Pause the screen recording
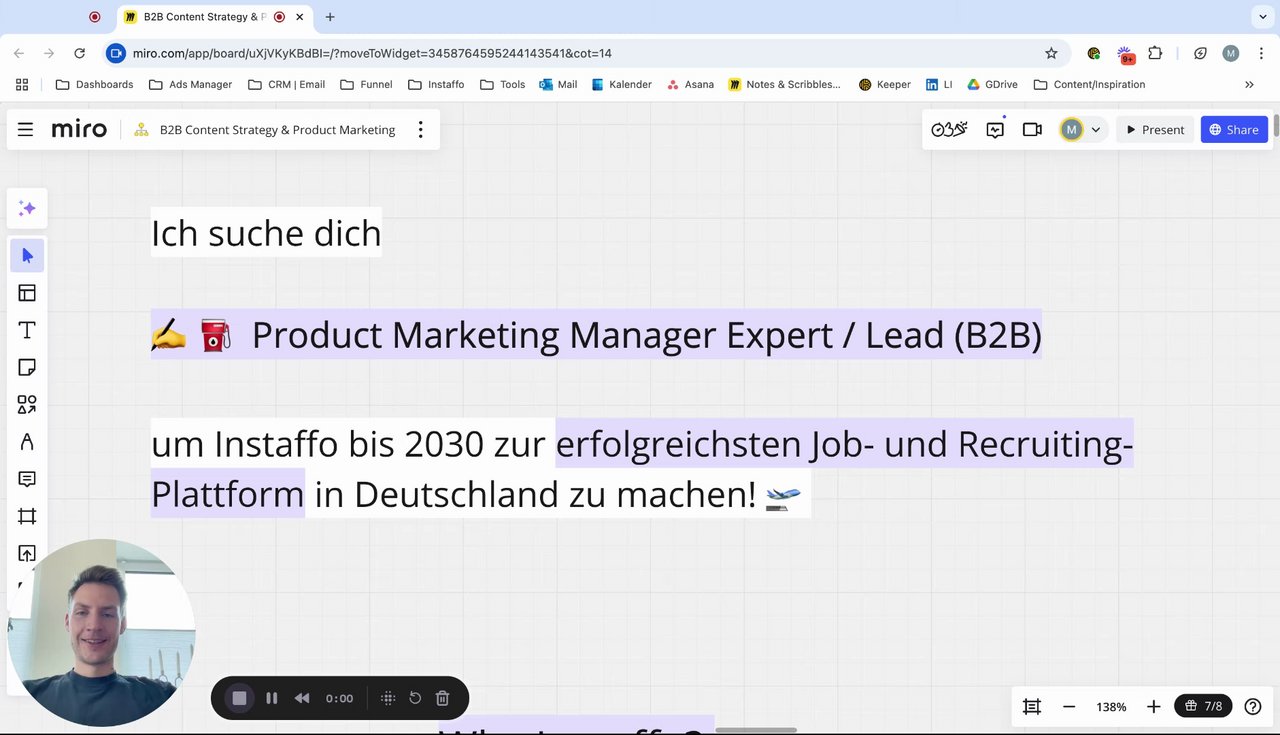1280x735 pixels. (x=271, y=698)
